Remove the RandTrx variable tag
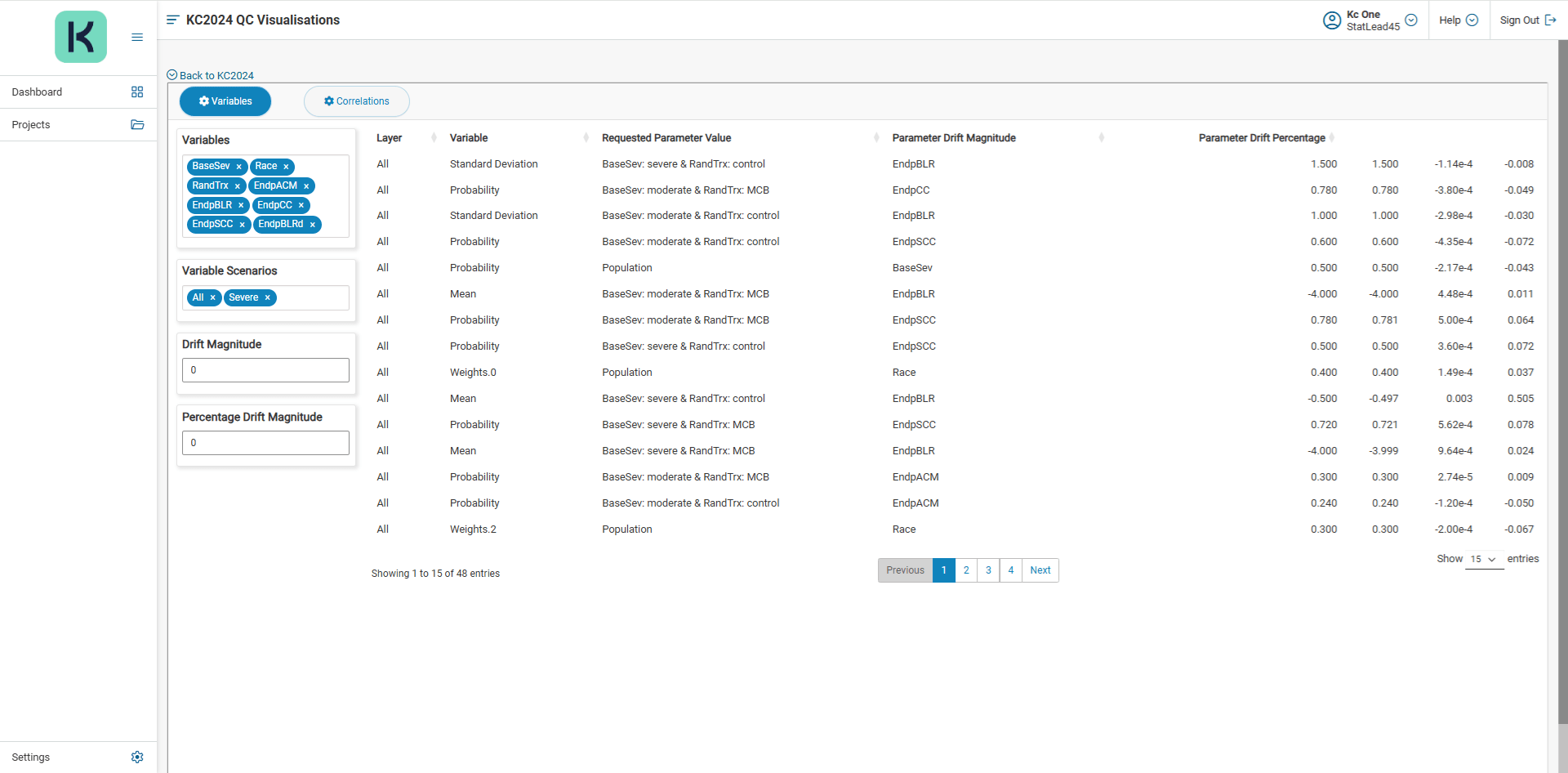The height and width of the screenshot is (773, 1568). (x=238, y=186)
